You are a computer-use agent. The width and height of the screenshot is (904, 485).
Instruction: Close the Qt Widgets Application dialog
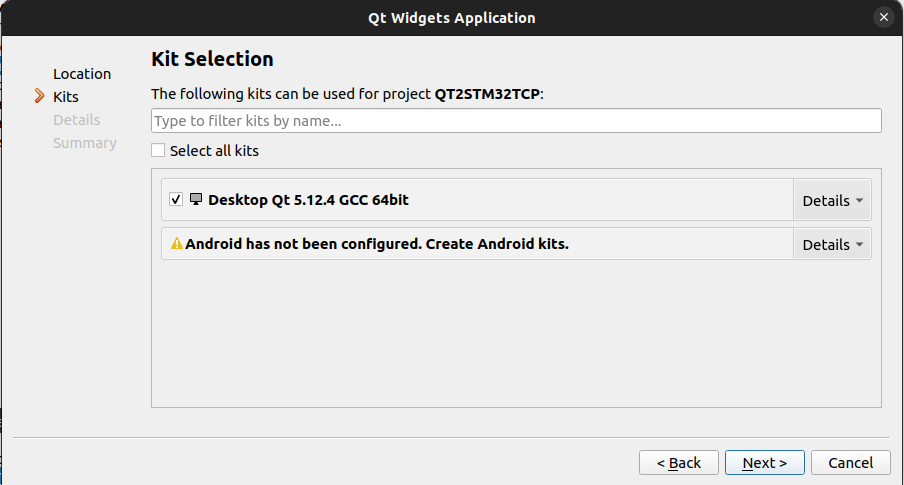883,17
